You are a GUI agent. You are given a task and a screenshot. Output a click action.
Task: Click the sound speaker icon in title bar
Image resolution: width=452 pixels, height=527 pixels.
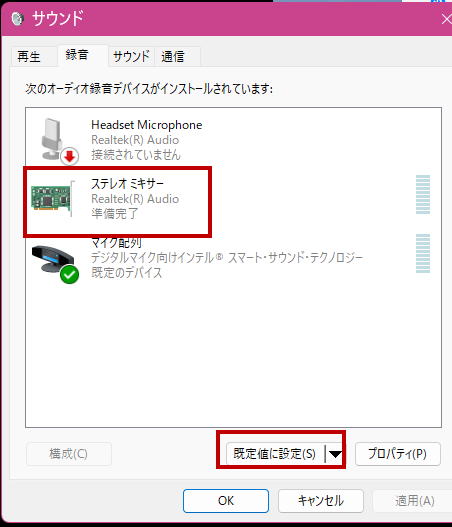17,18
